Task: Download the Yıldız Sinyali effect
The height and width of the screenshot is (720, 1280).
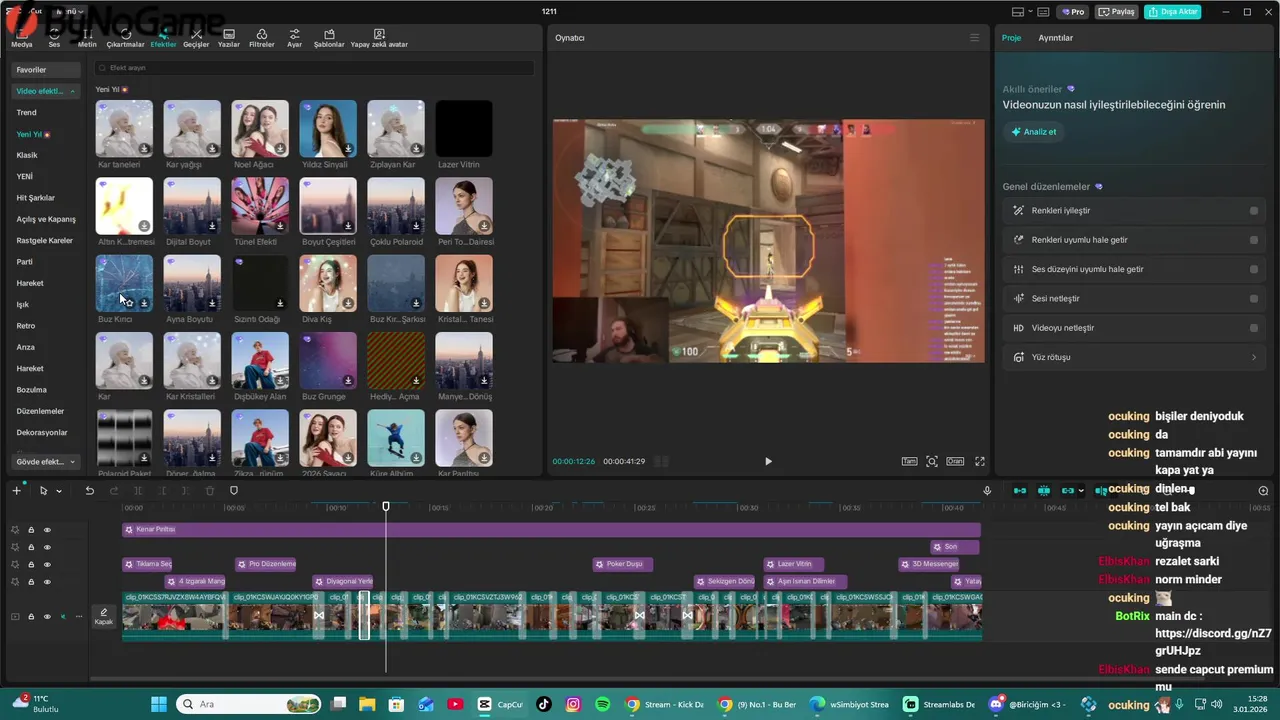Action: coord(348,149)
